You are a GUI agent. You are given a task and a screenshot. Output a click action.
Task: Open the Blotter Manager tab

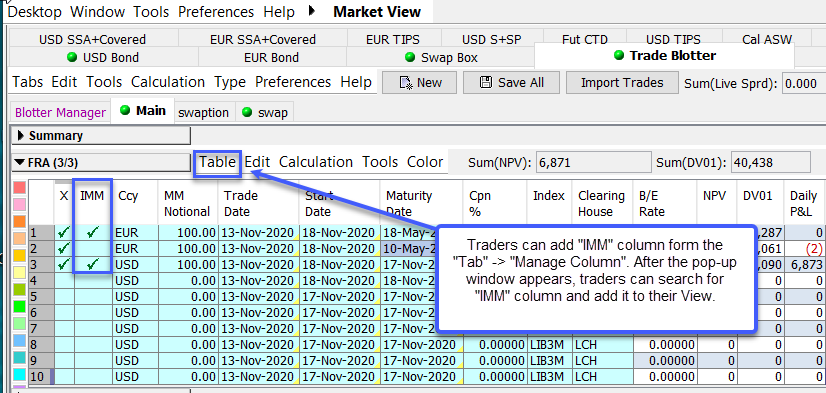tap(61, 112)
